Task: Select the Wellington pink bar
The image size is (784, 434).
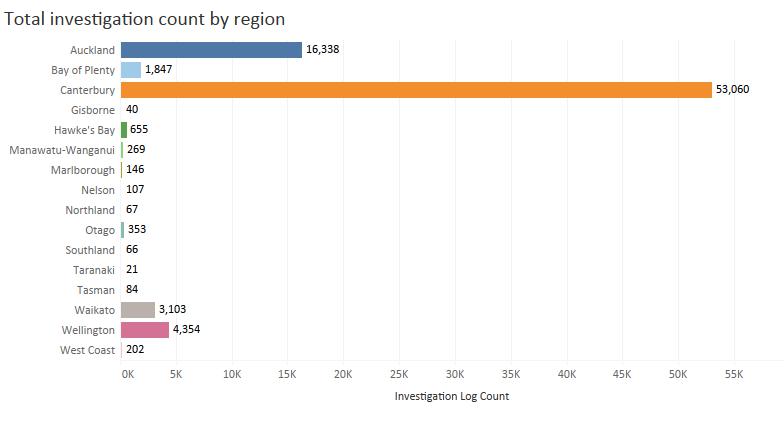Action: click(x=145, y=330)
